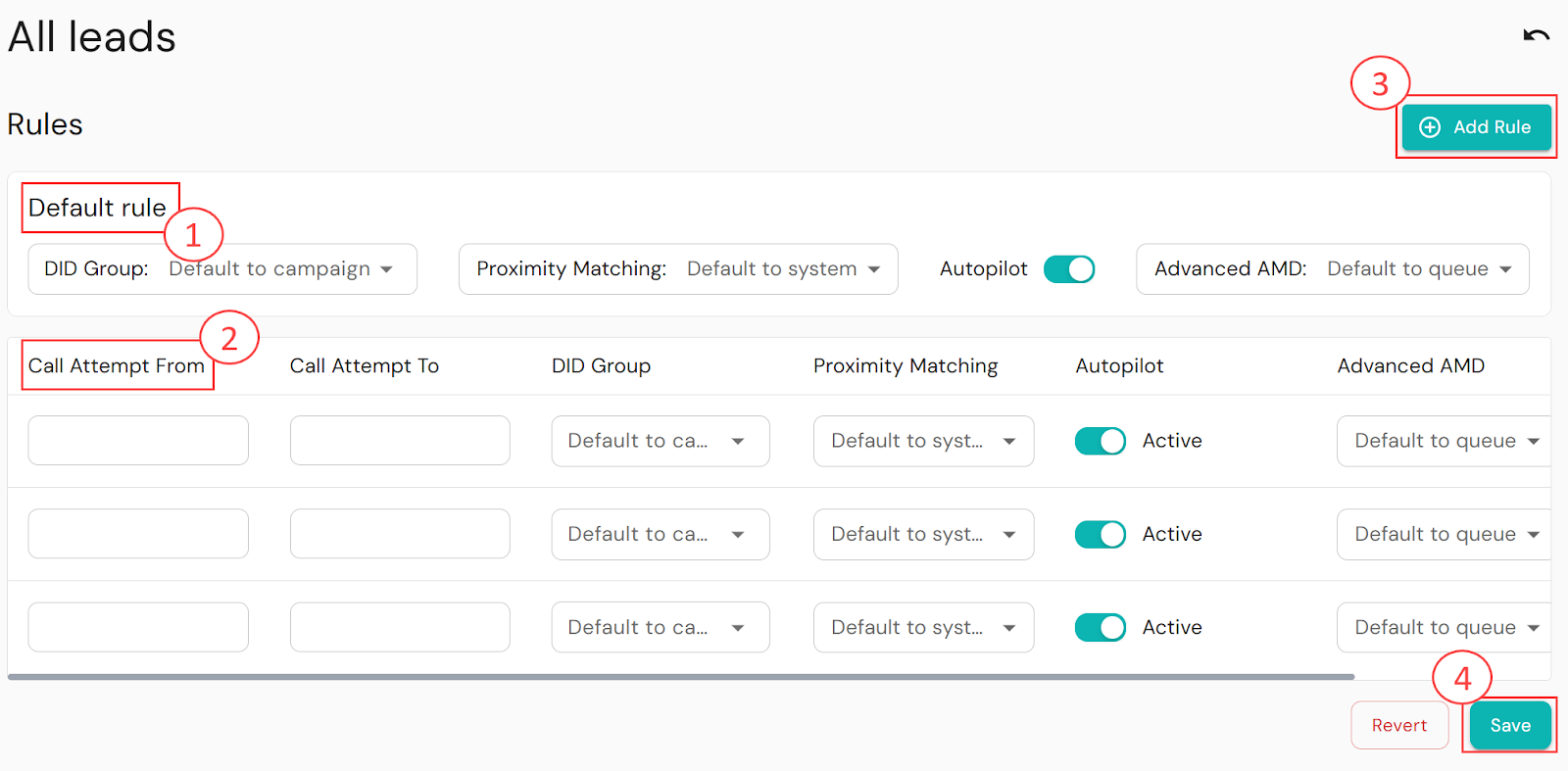Open default rule Proximity Matching dropdown
The width and height of the screenshot is (1568, 771).
coord(678,269)
